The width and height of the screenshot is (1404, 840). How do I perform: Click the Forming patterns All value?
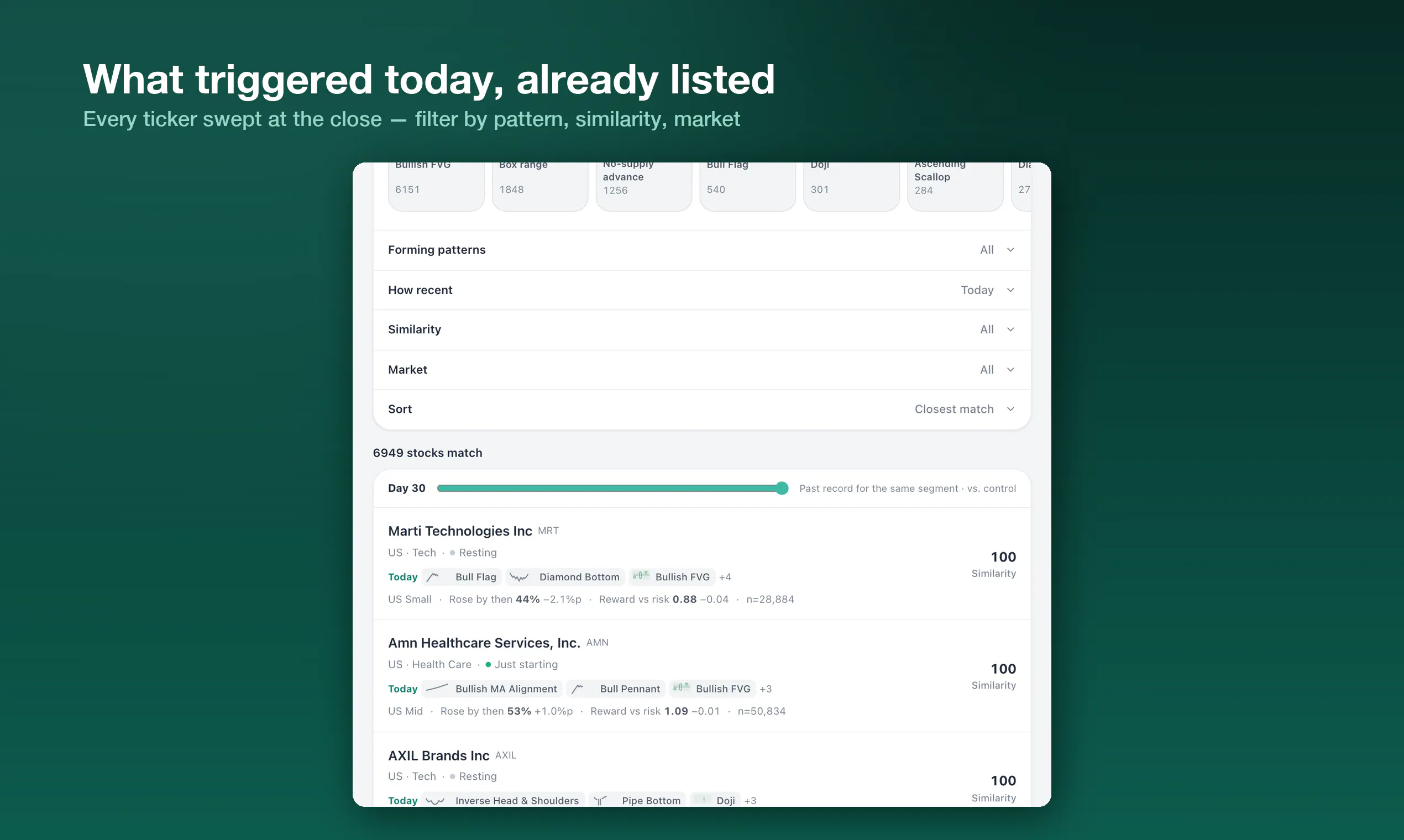coord(987,250)
